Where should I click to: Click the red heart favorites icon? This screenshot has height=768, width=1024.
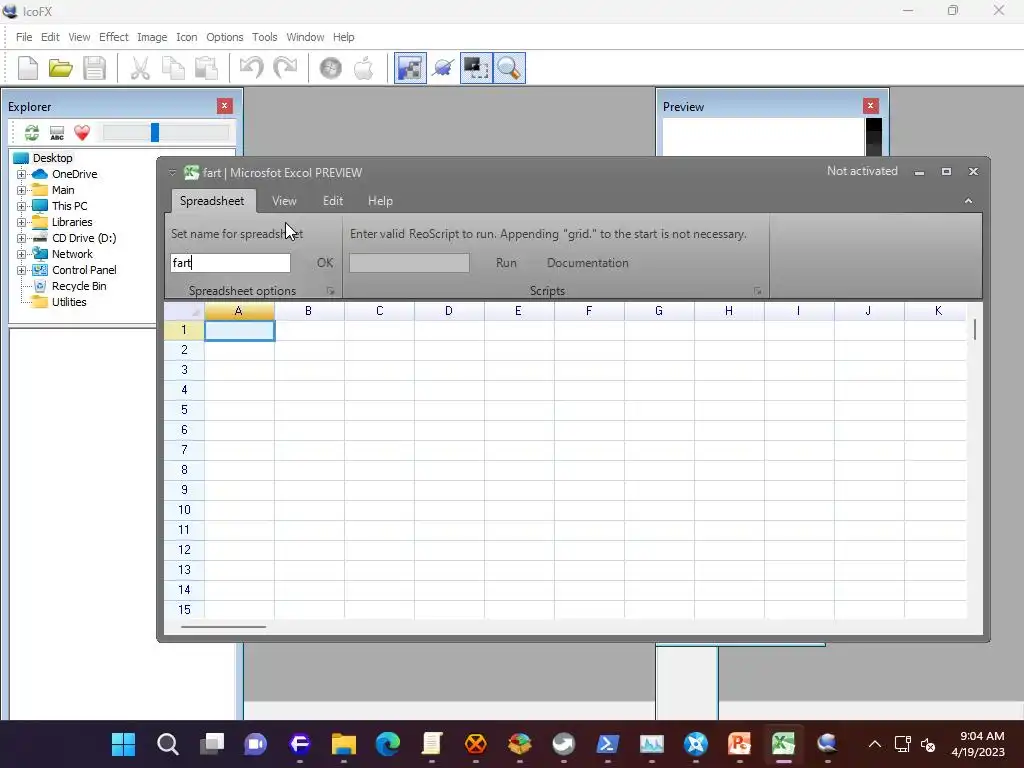coord(82,133)
